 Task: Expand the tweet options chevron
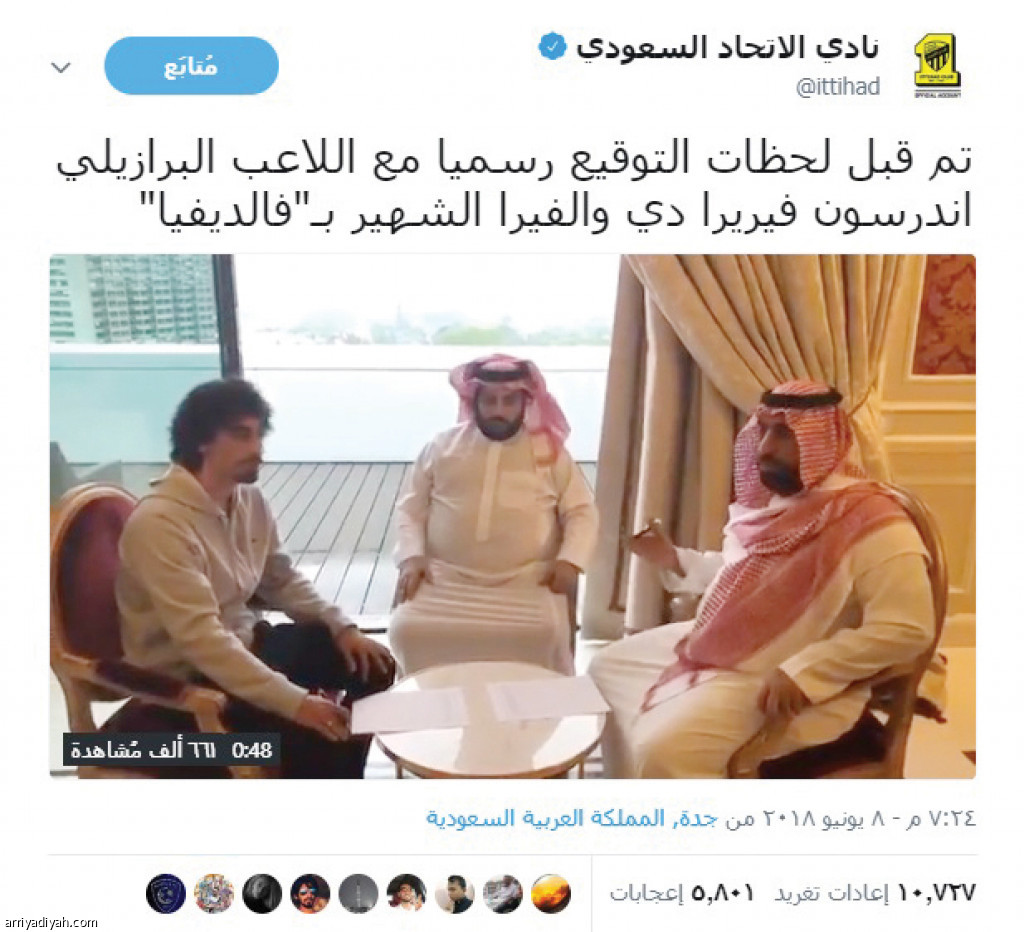pyautogui.click(x=61, y=67)
